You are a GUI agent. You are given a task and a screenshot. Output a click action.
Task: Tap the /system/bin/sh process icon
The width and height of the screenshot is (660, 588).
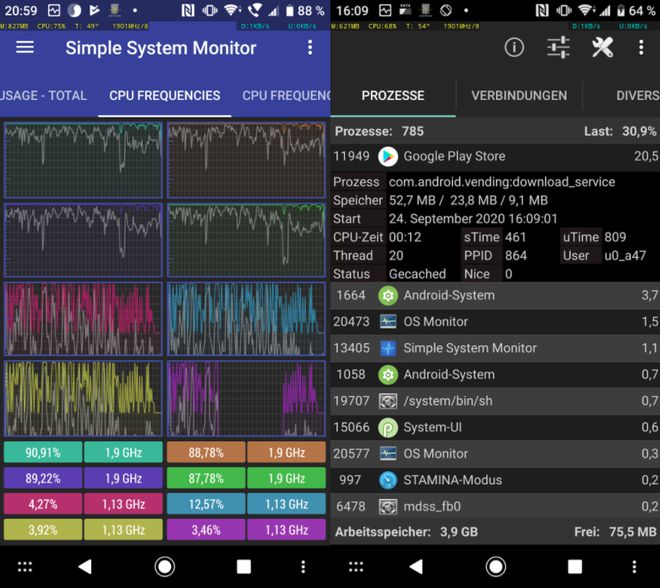[x=388, y=401]
